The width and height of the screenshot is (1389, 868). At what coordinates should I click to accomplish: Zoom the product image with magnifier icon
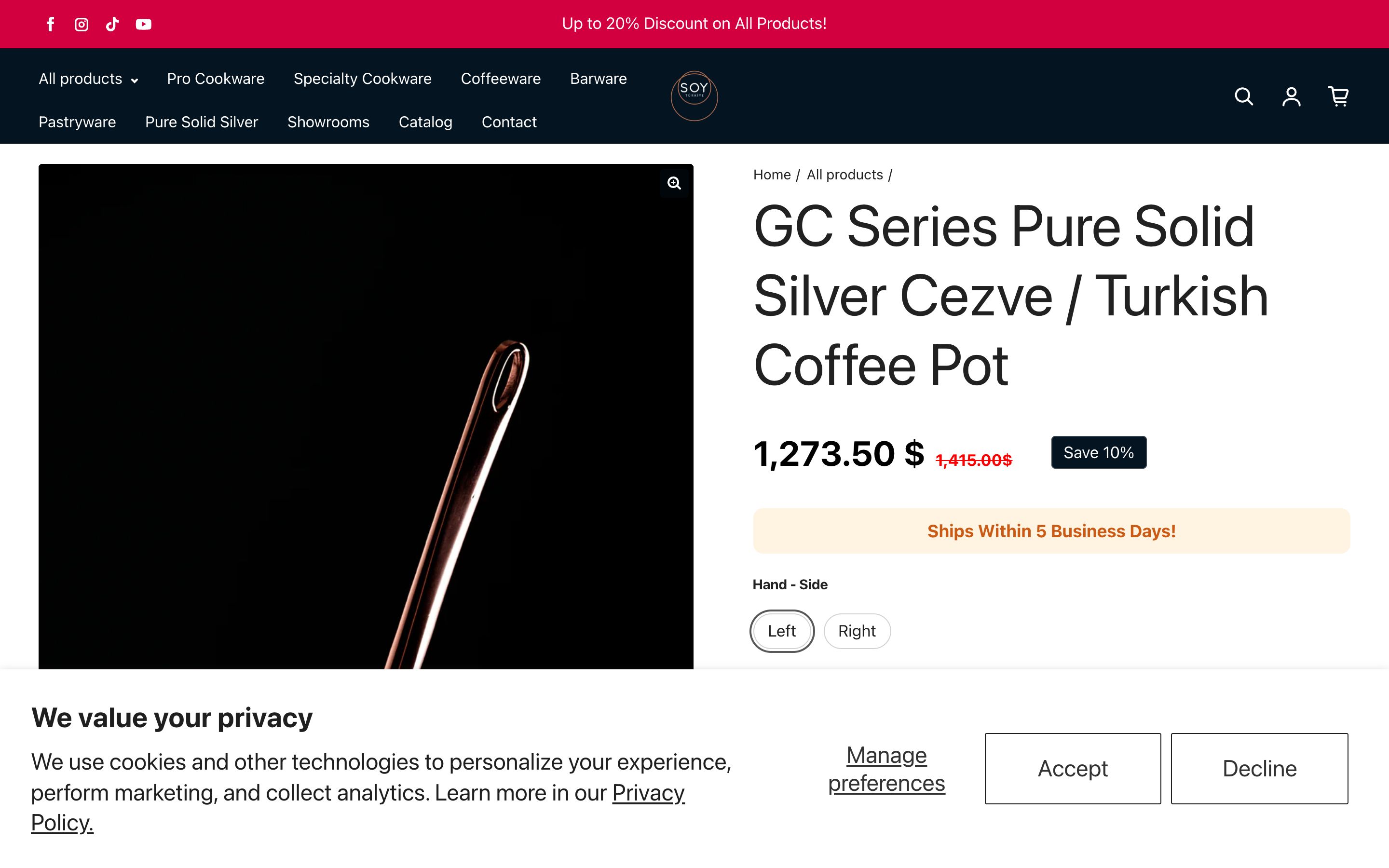674,183
